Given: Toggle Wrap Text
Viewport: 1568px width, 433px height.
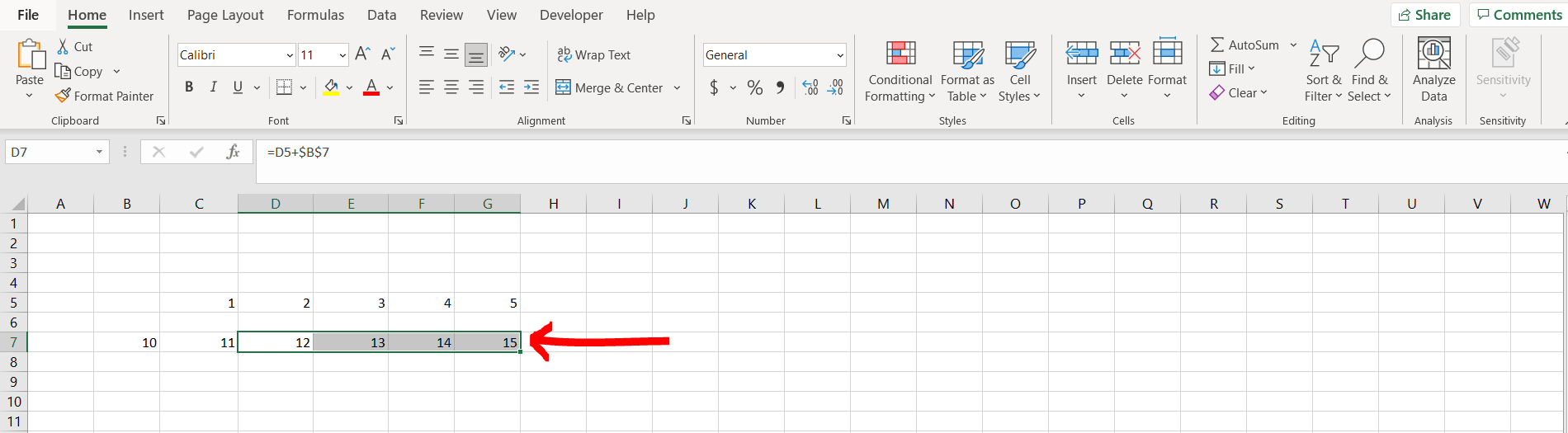Looking at the screenshot, I should tap(593, 54).
